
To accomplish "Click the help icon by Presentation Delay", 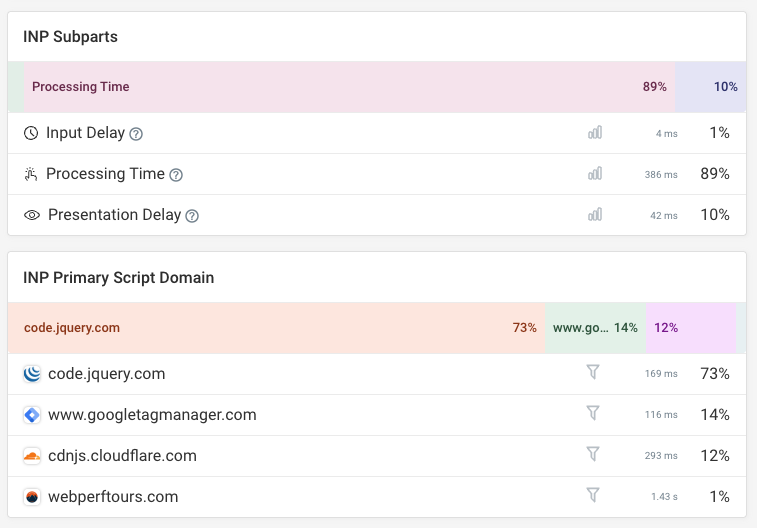I will click(x=192, y=216).
